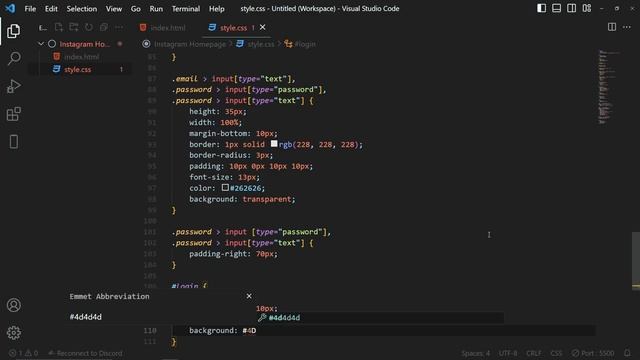
Task: Close the Emmet Abbreviation suggestion details
Action: point(249,296)
